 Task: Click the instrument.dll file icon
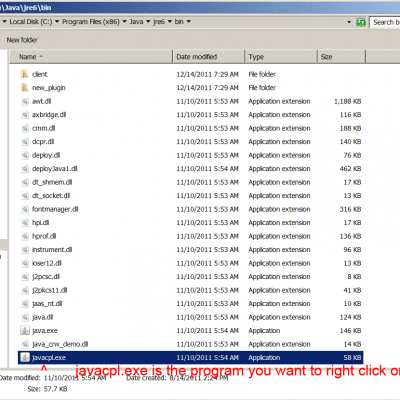[25, 250]
